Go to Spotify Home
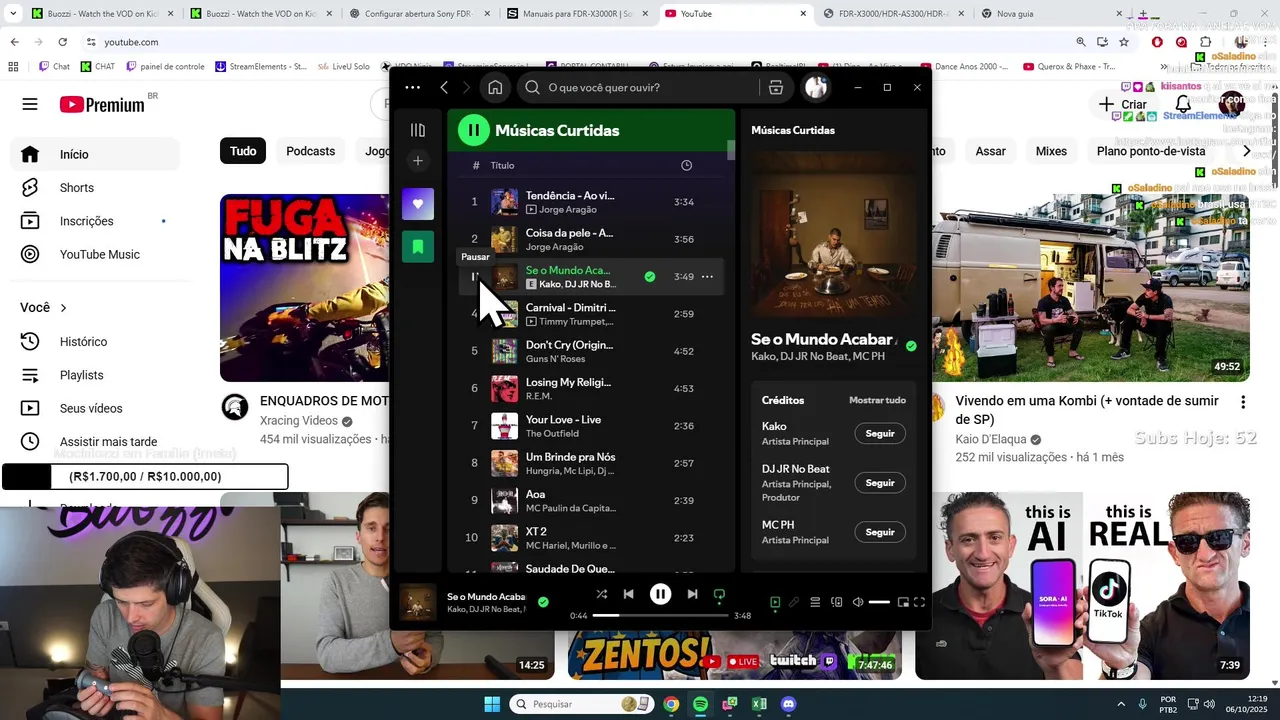 [495, 88]
